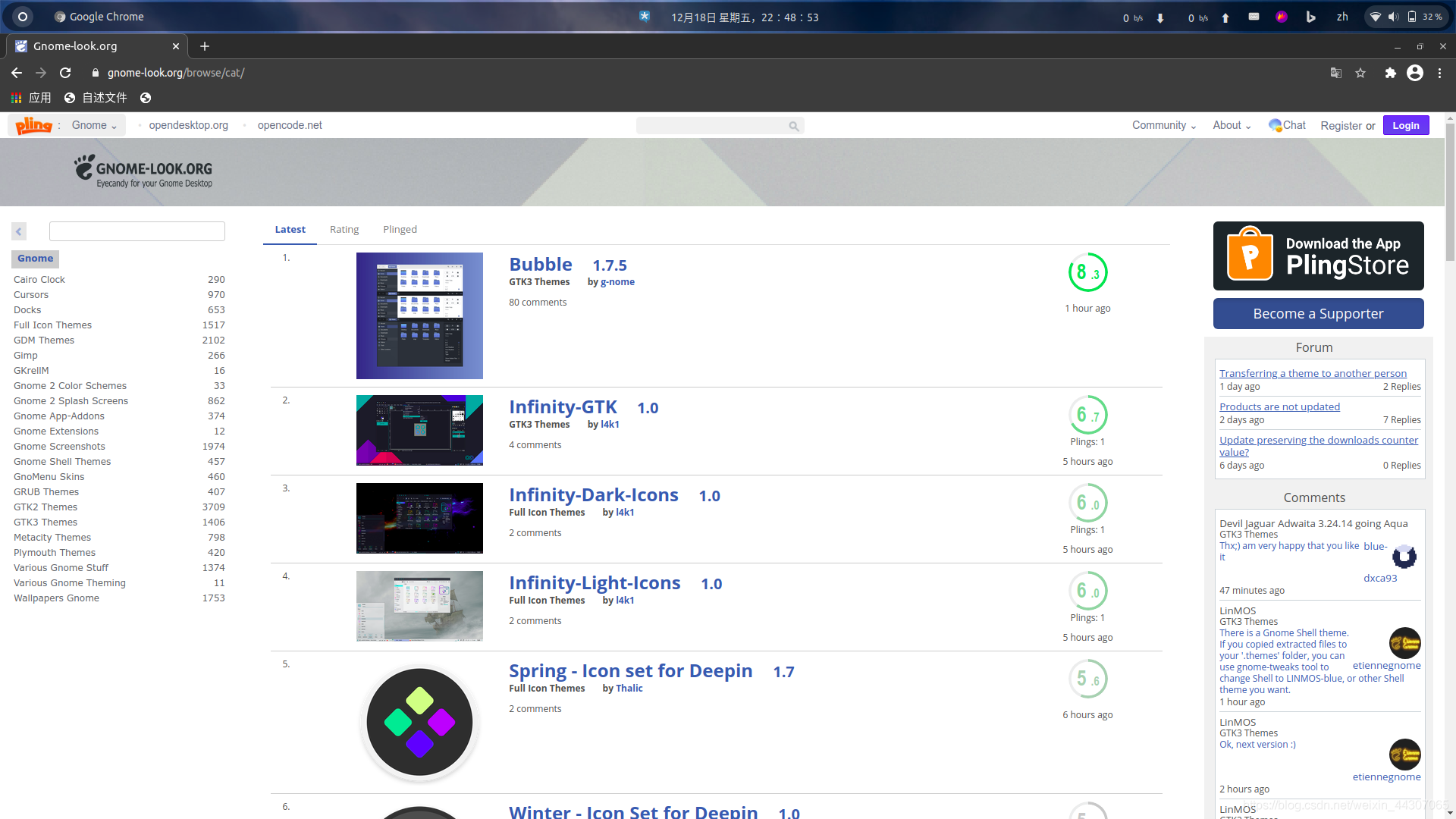The image size is (1456, 819).
Task: Switch to the Latest tab
Action: pos(290,230)
